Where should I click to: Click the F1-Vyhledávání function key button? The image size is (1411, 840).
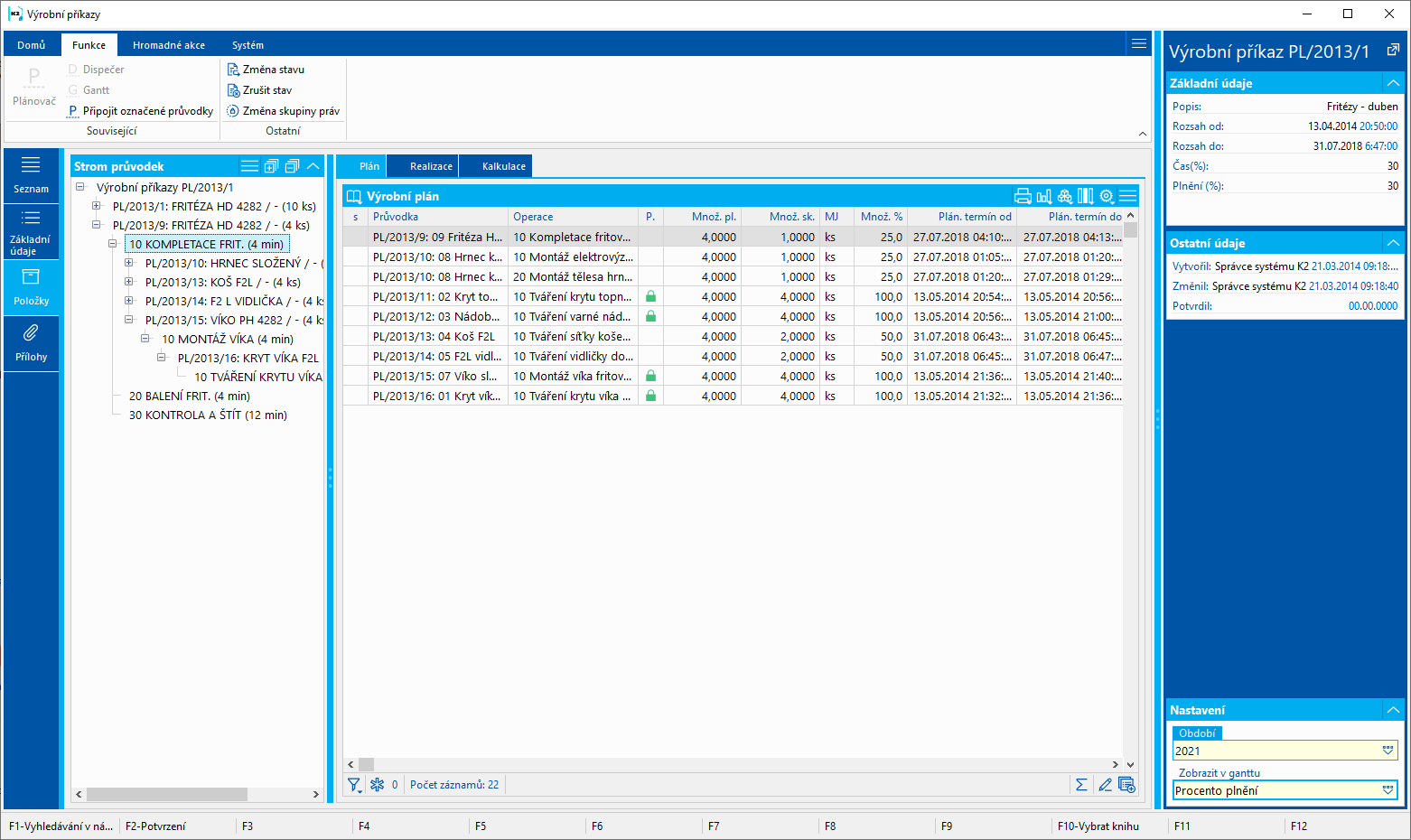click(x=61, y=826)
